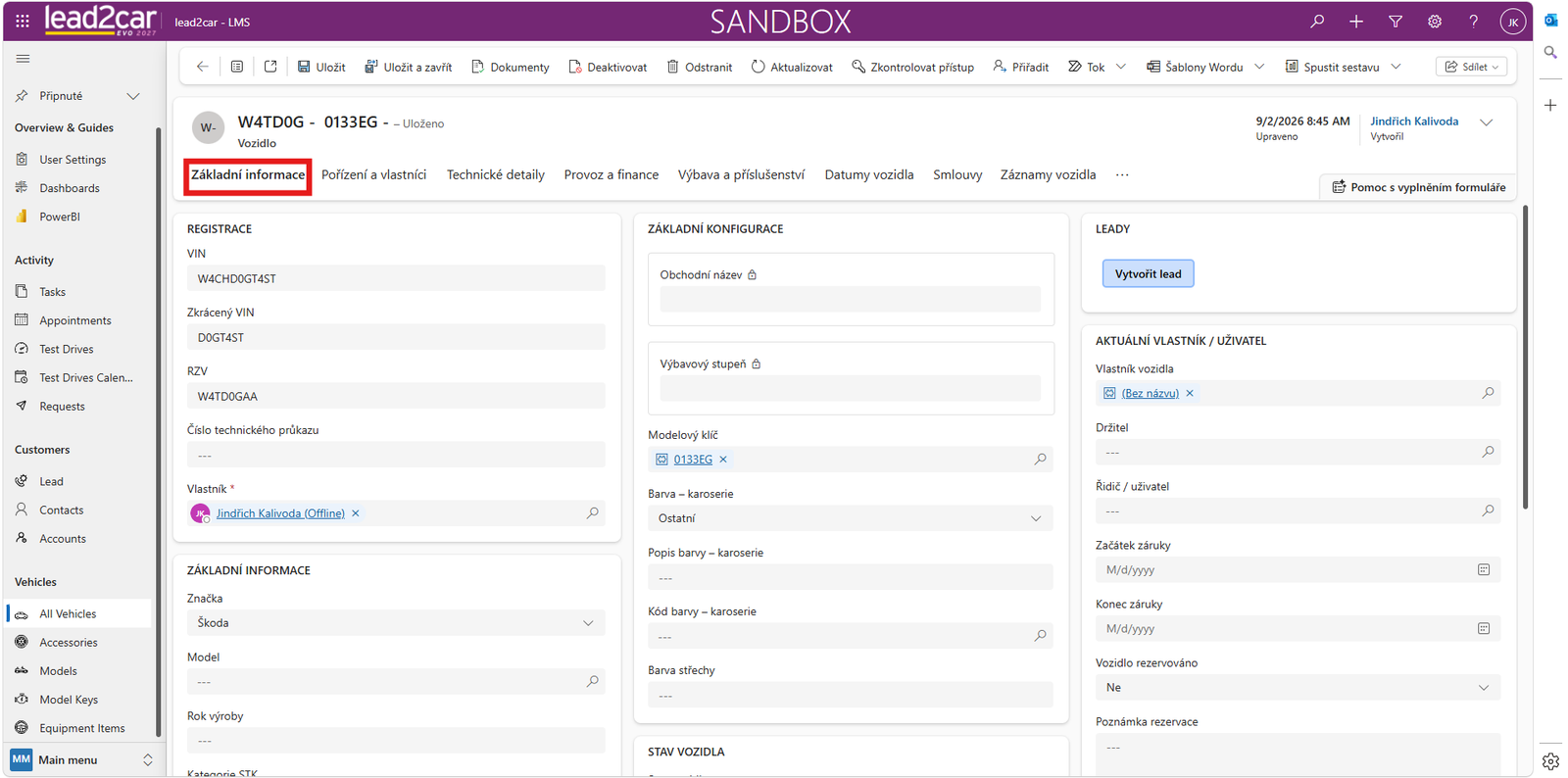Open Barva – karoserie dropdown
The width and height of the screenshot is (1568, 778).
851,518
